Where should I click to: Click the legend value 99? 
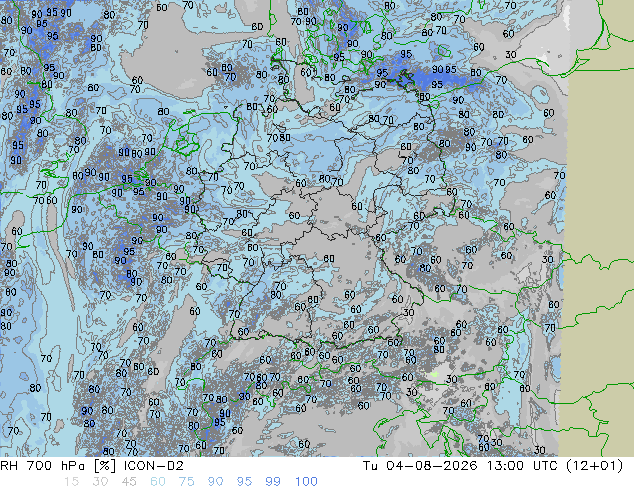(x=273, y=482)
